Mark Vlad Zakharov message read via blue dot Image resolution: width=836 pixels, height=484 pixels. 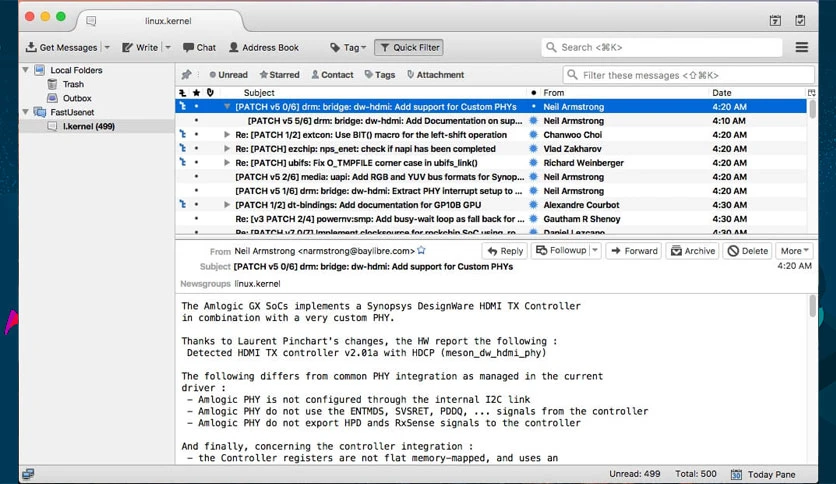(533, 149)
